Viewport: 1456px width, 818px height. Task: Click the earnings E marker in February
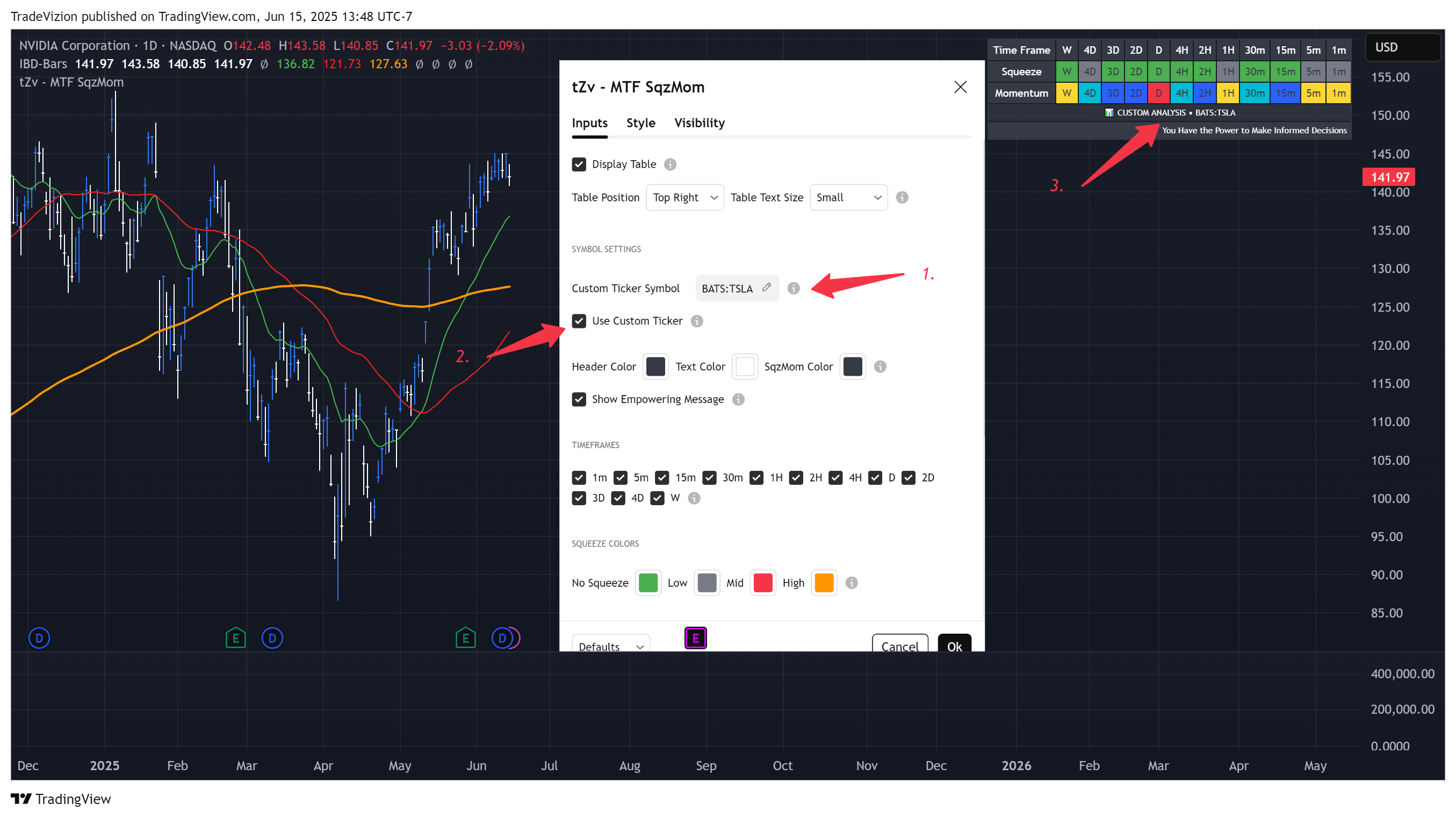click(236, 638)
